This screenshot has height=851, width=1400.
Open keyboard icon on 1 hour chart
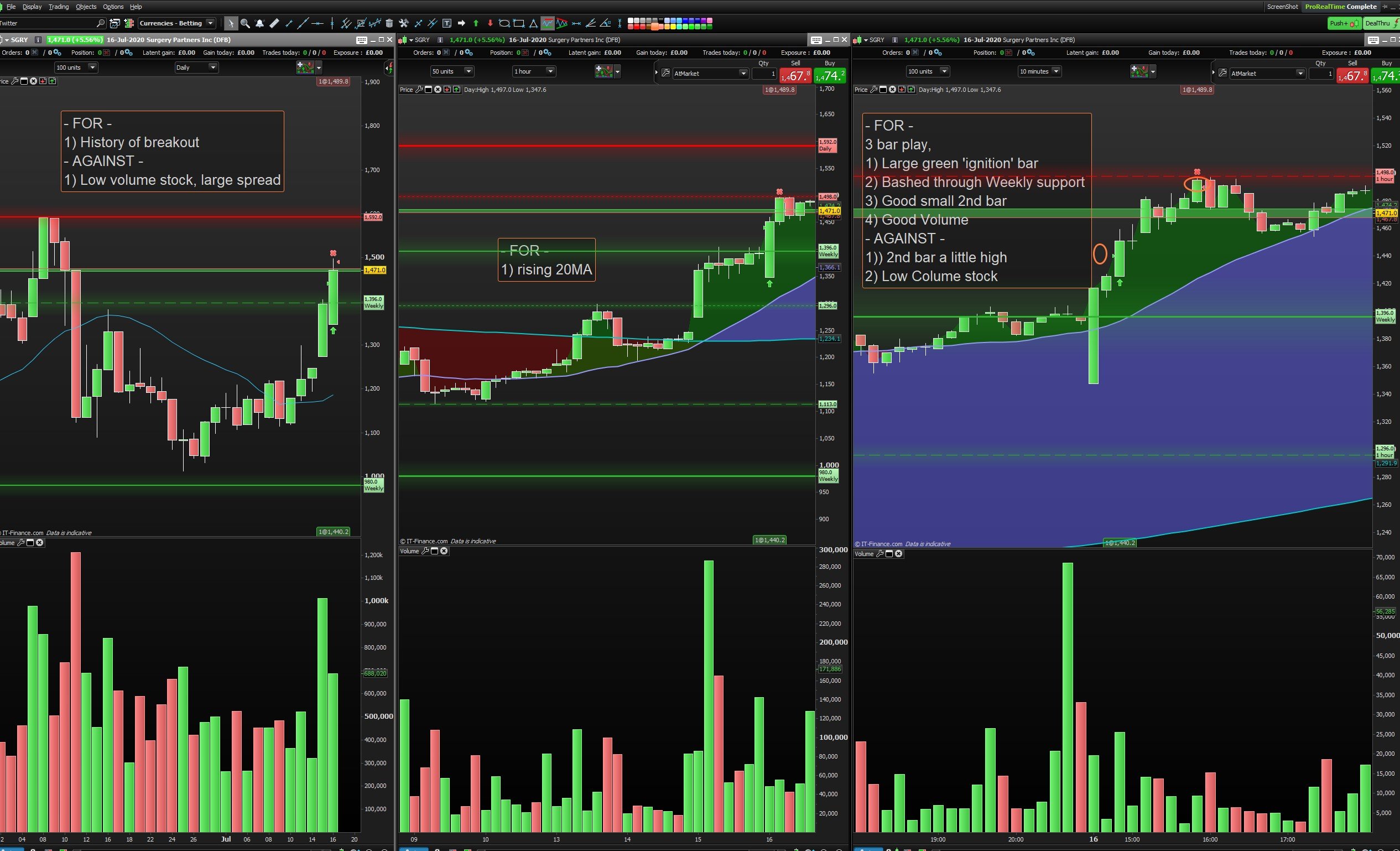tap(816, 40)
